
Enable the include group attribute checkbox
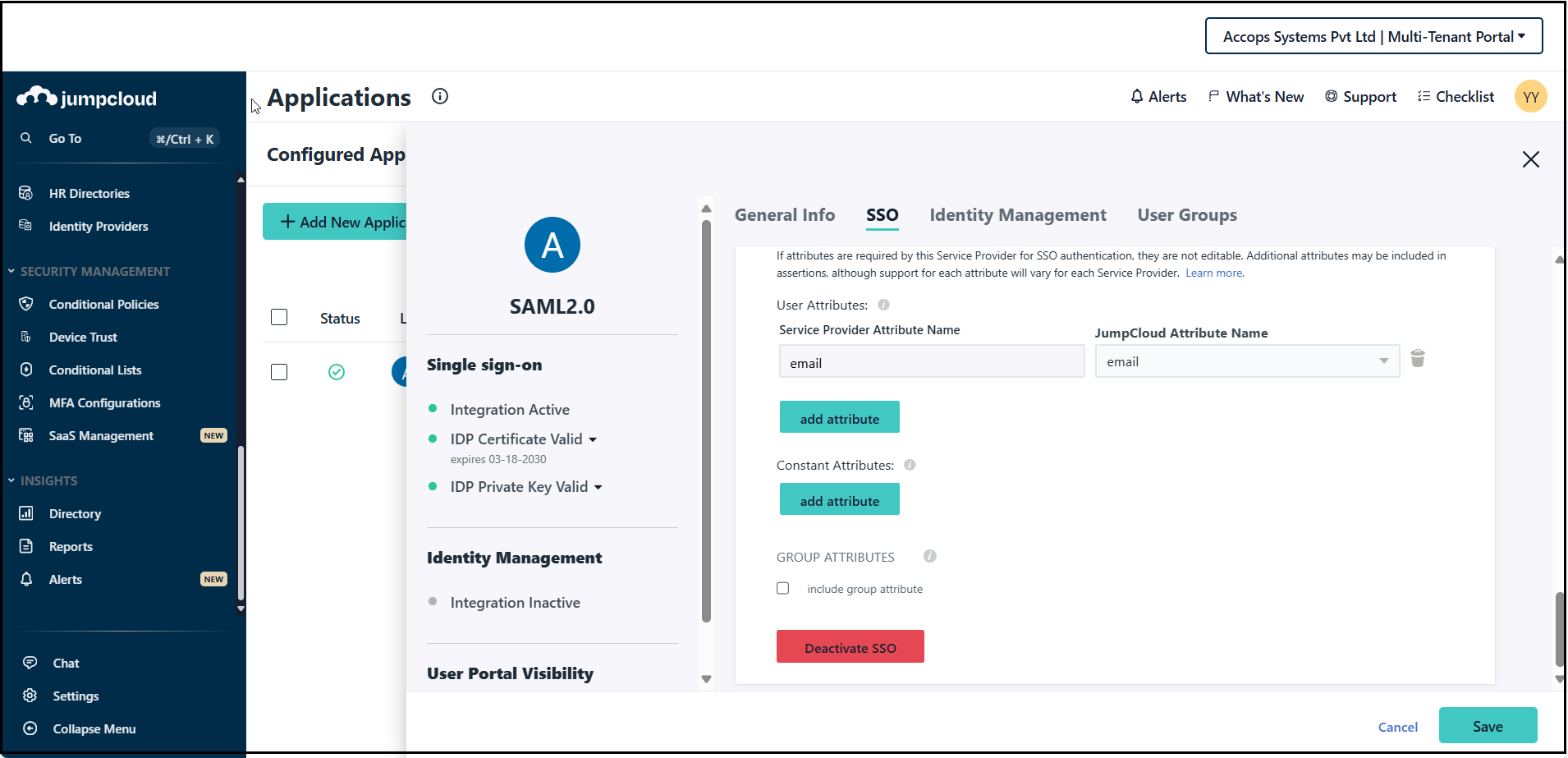(783, 589)
